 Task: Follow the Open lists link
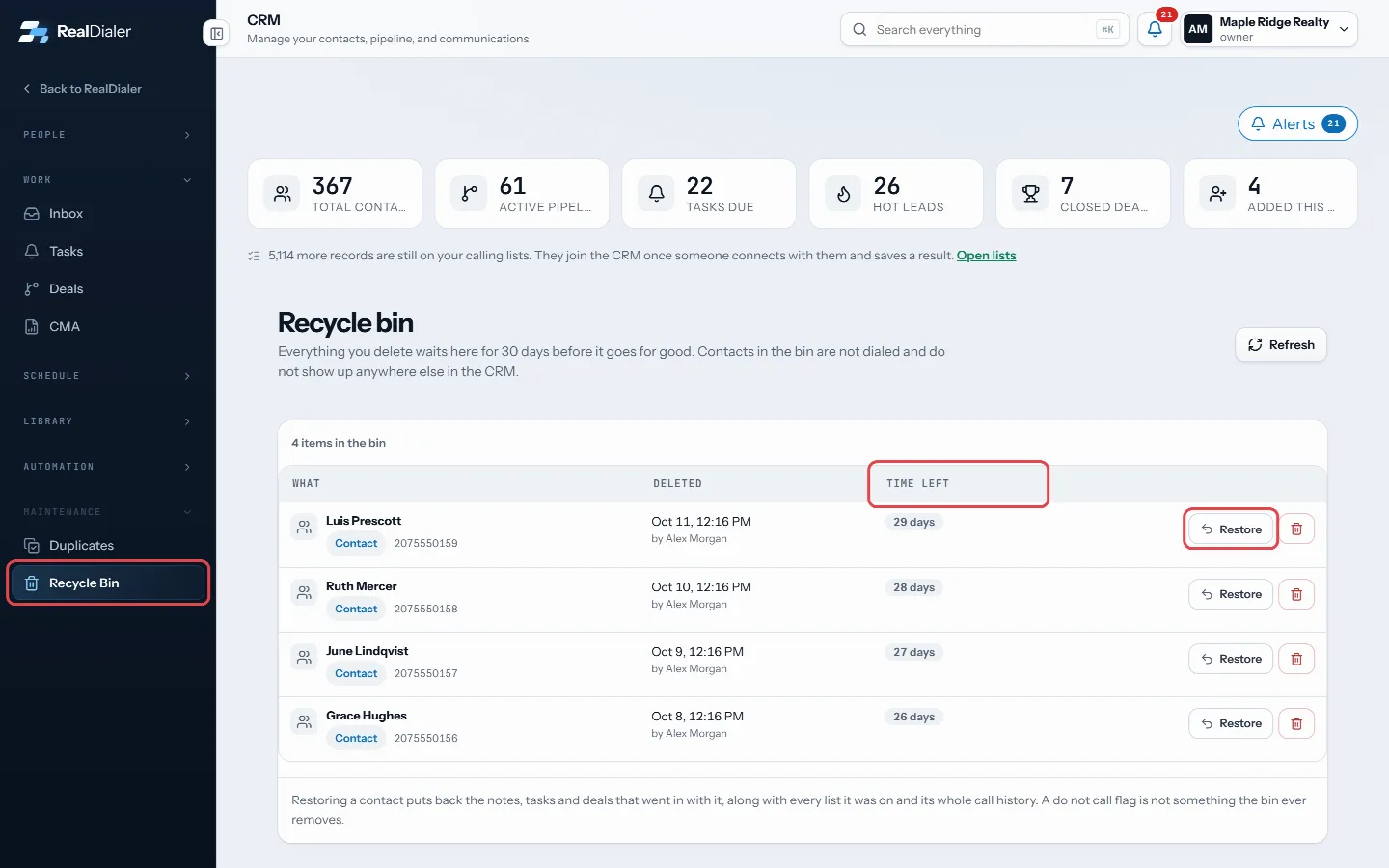pyautogui.click(x=986, y=256)
